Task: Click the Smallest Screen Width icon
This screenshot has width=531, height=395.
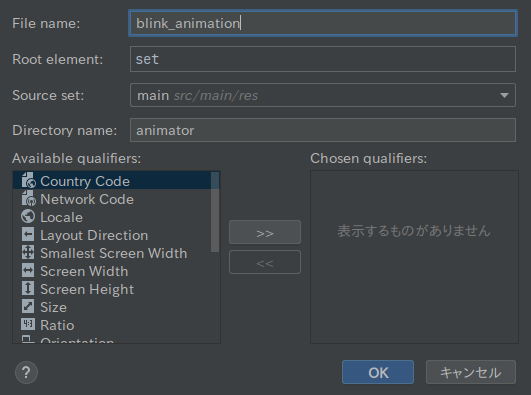Action: pyautogui.click(x=28, y=252)
